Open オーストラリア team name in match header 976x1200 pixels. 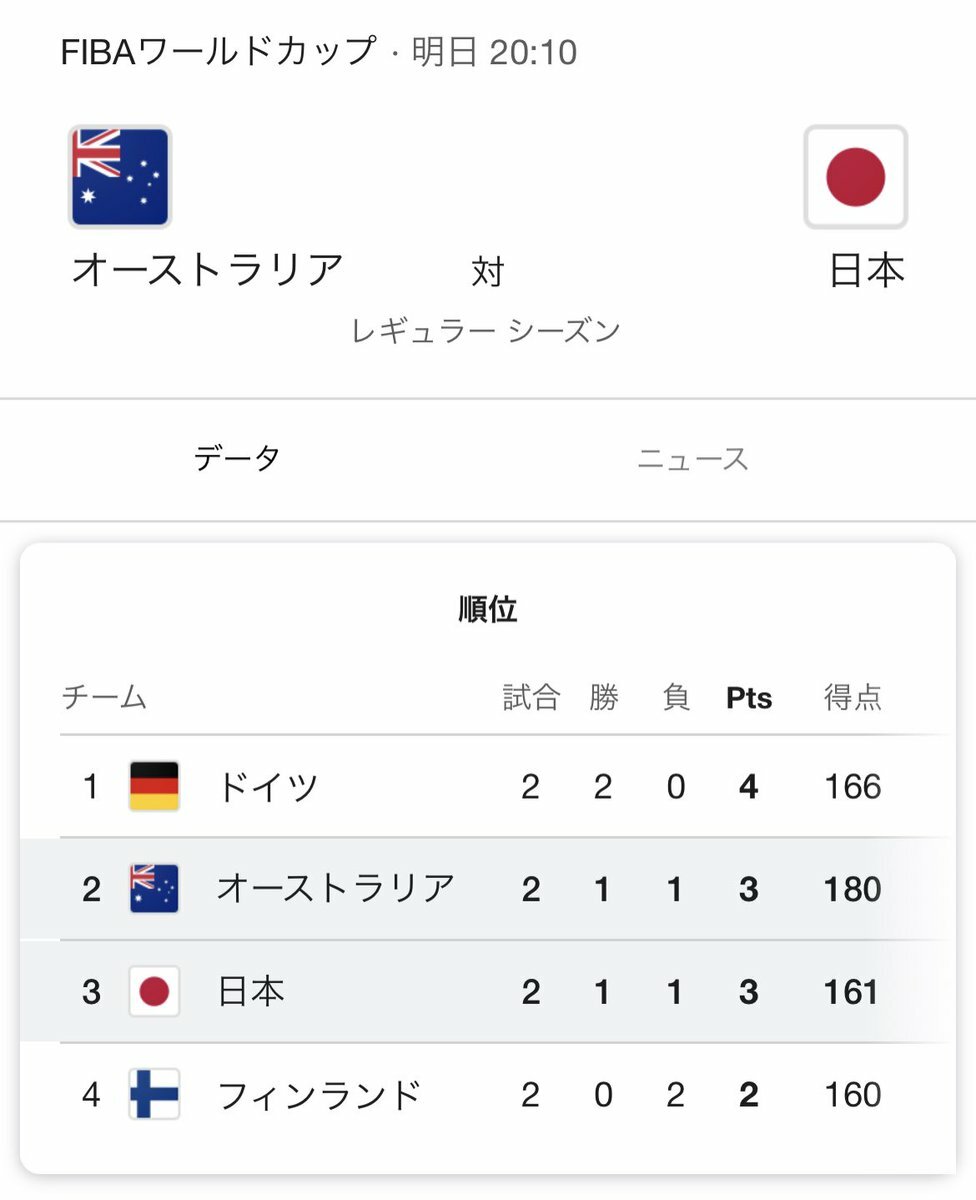click(x=208, y=270)
